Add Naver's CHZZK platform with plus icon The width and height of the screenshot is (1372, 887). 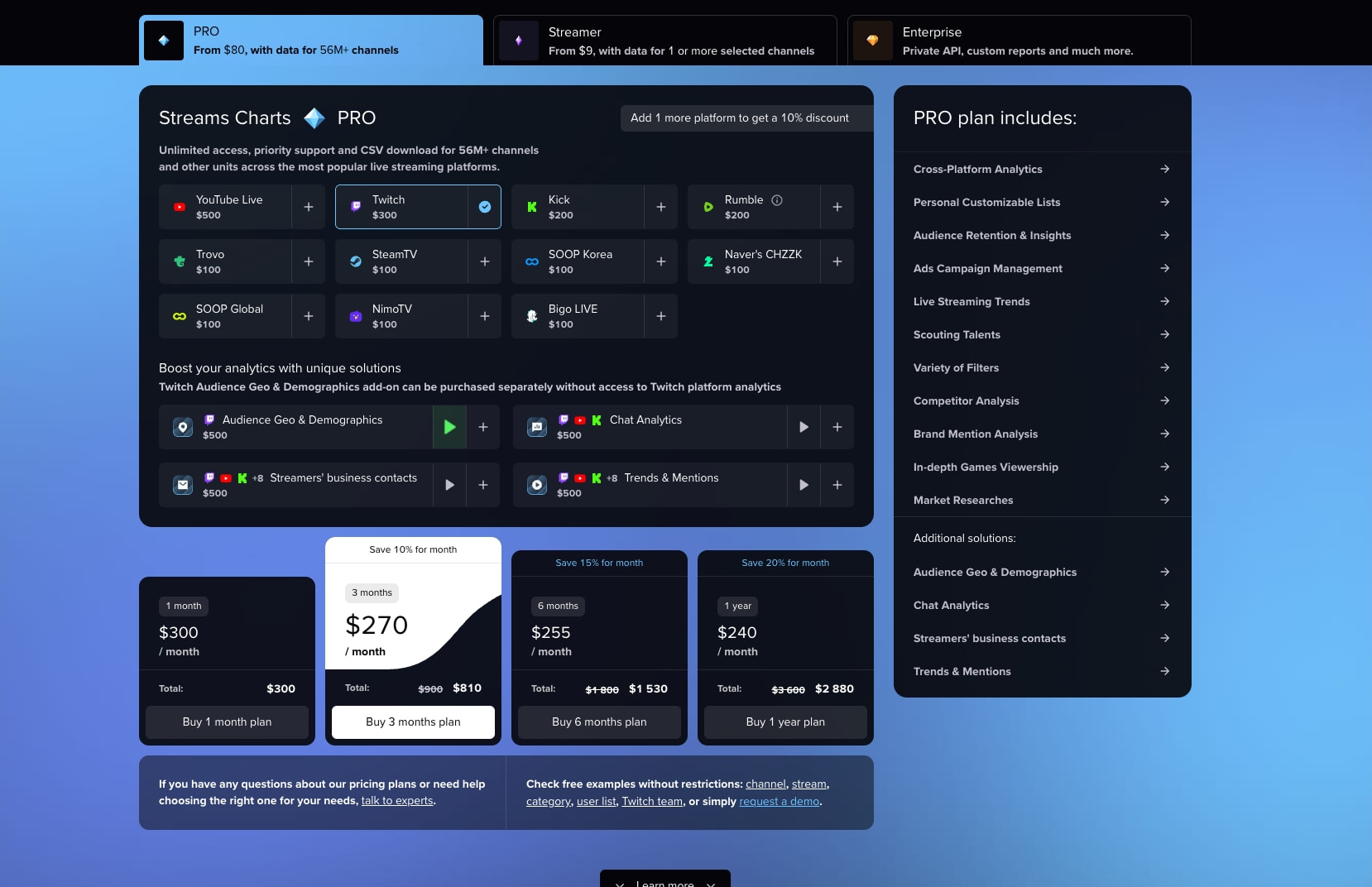pyautogui.click(x=837, y=261)
